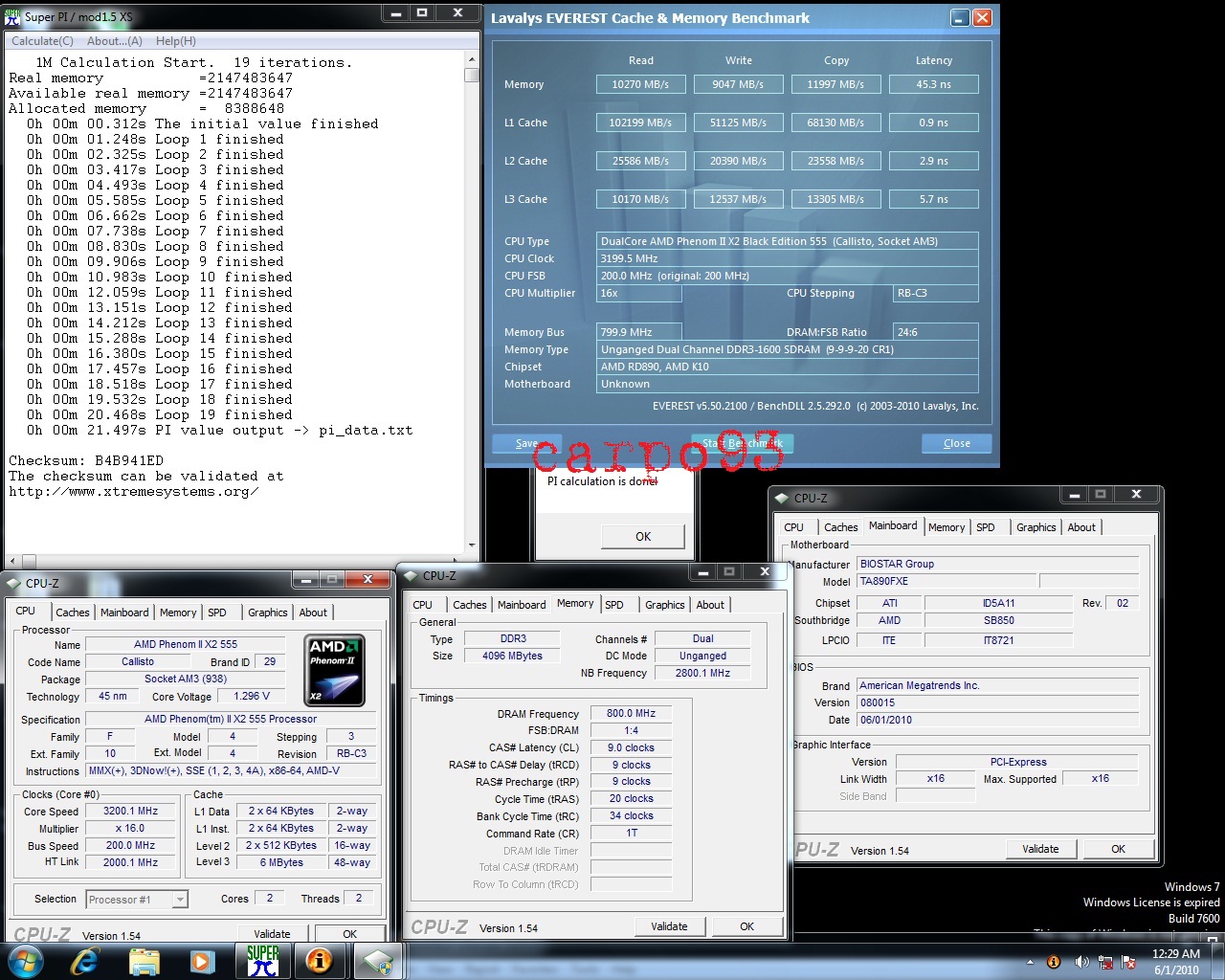Open the About...(A) menu in Super PI
Image resolution: width=1225 pixels, height=980 pixels.
pos(115,41)
